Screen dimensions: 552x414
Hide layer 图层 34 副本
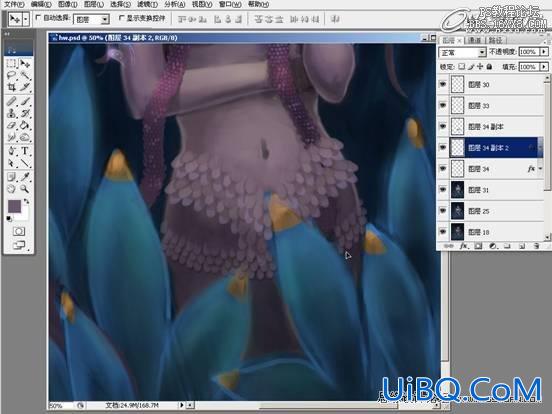click(x=443, y=126)
